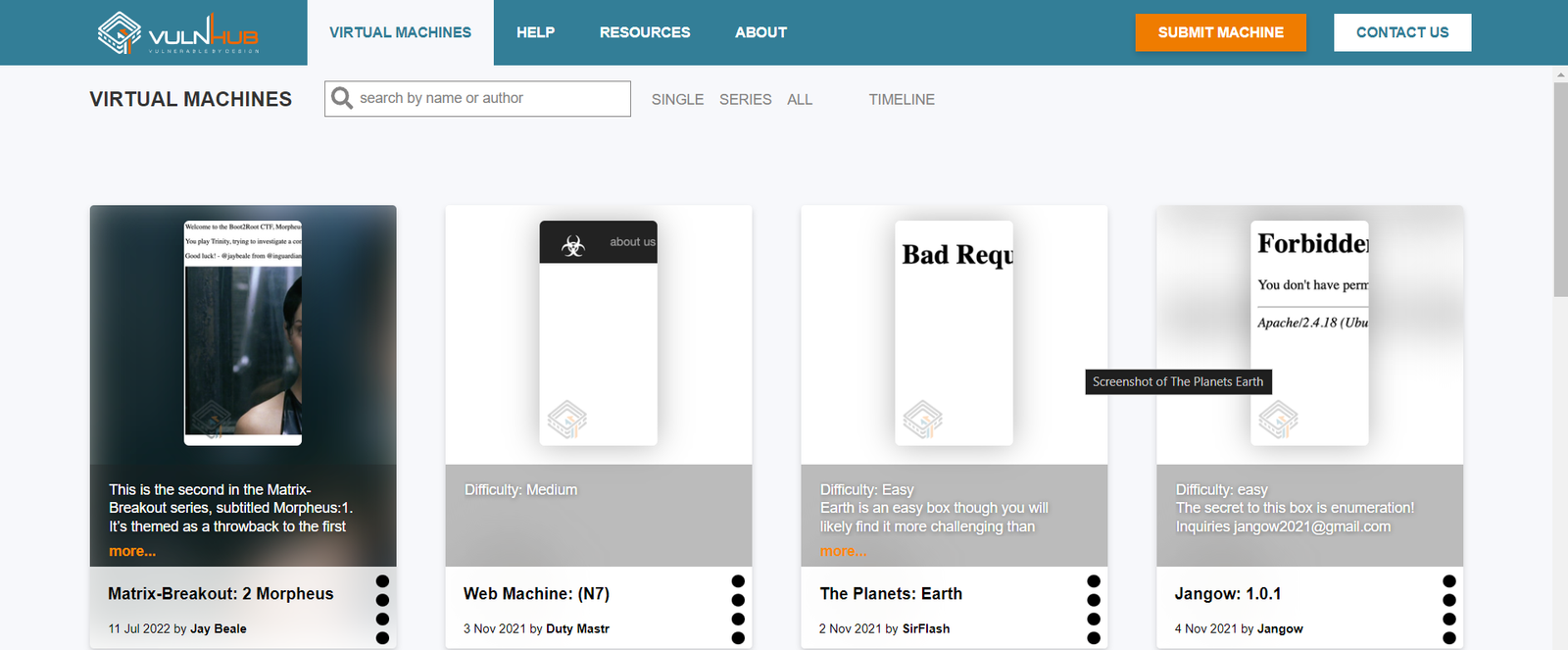Filter list by SERIES machines
Image resolution: width=1568 pixels, height=650 pixels.
745,99
